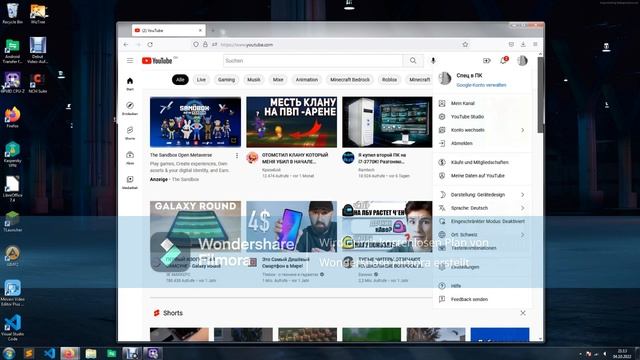640x360 pixels.
Task: Reload the page in Firefox
Action: point(150,44)
